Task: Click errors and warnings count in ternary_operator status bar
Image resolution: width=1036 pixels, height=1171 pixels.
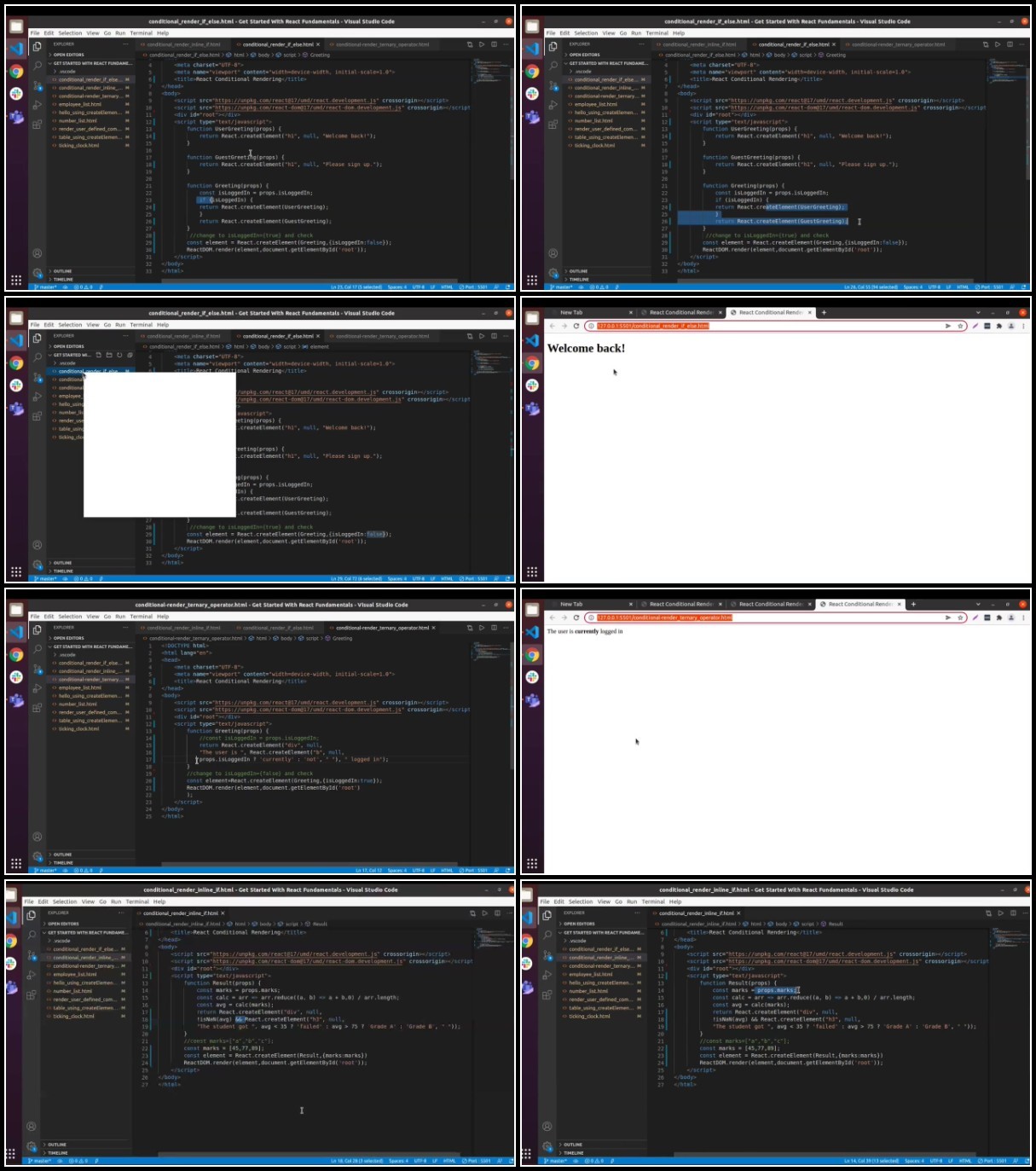Action: point(84,871)
